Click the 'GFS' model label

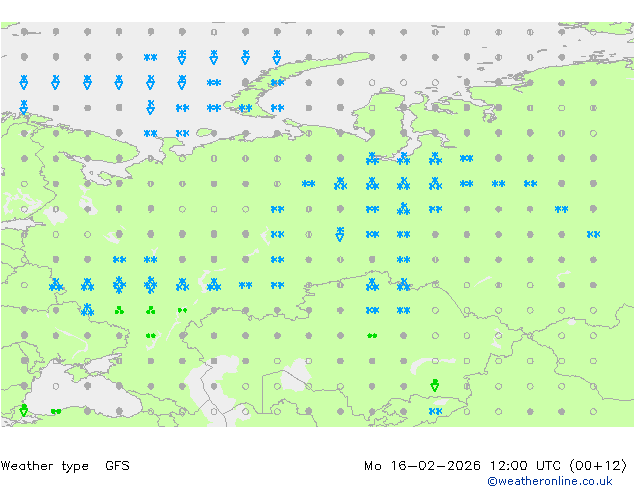point(117,466)
